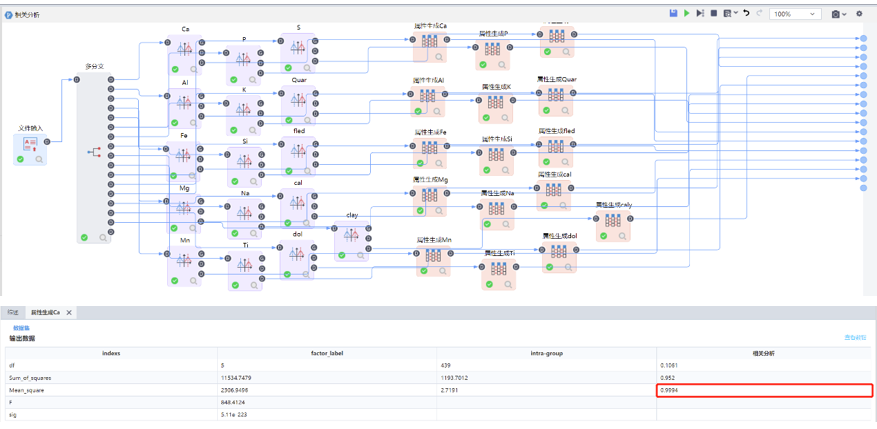This screenshot has width=877, height=429.
Task: Run the workflow with green play button
Action: [x=687, y=14]
